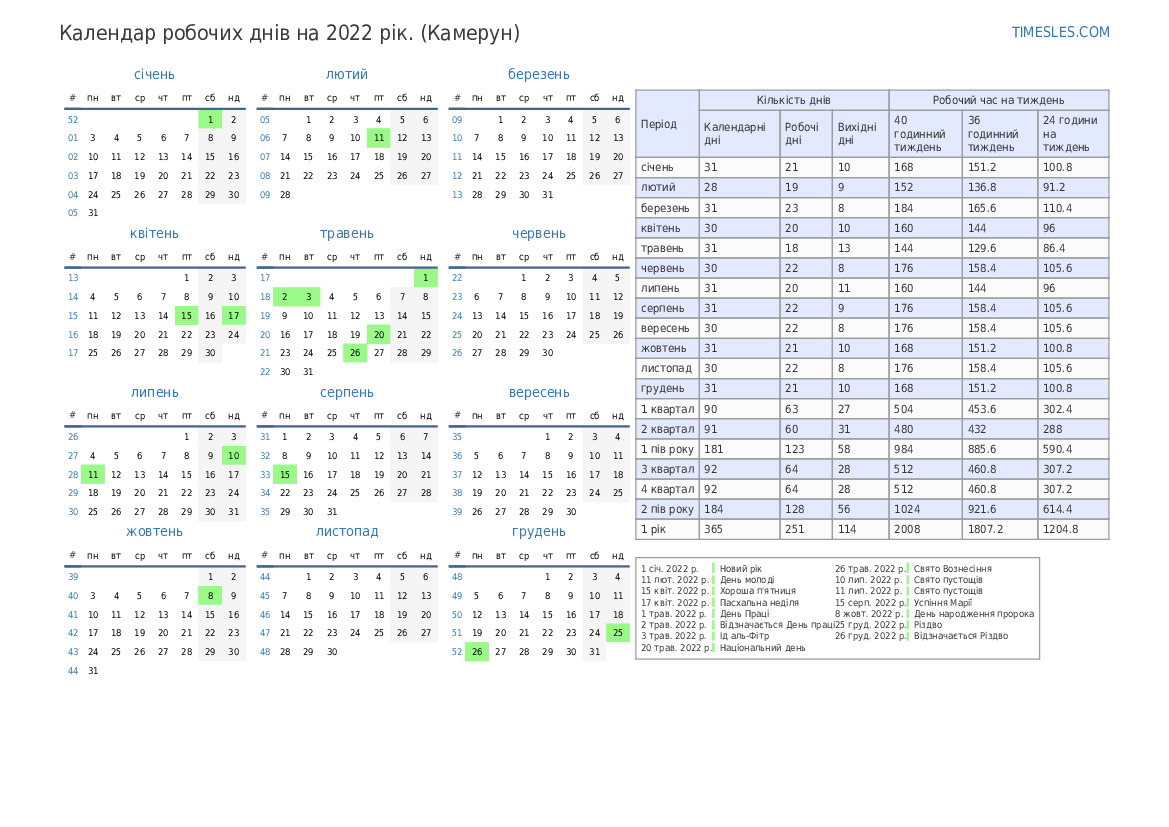Open the "травень" month heading
1169x827 pixels.
pyautogui.click(x=346, y=233)
